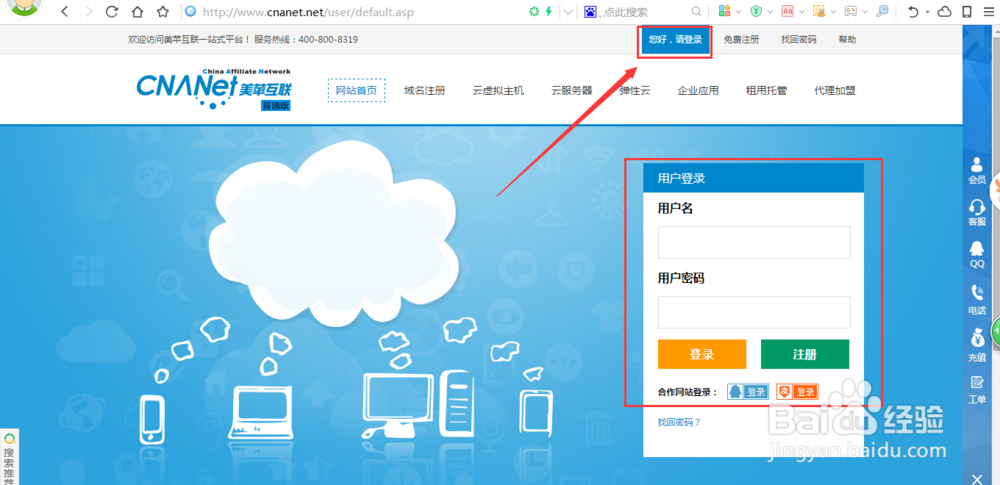Click the green circular refresh icon in address bar

coord(534,11)
